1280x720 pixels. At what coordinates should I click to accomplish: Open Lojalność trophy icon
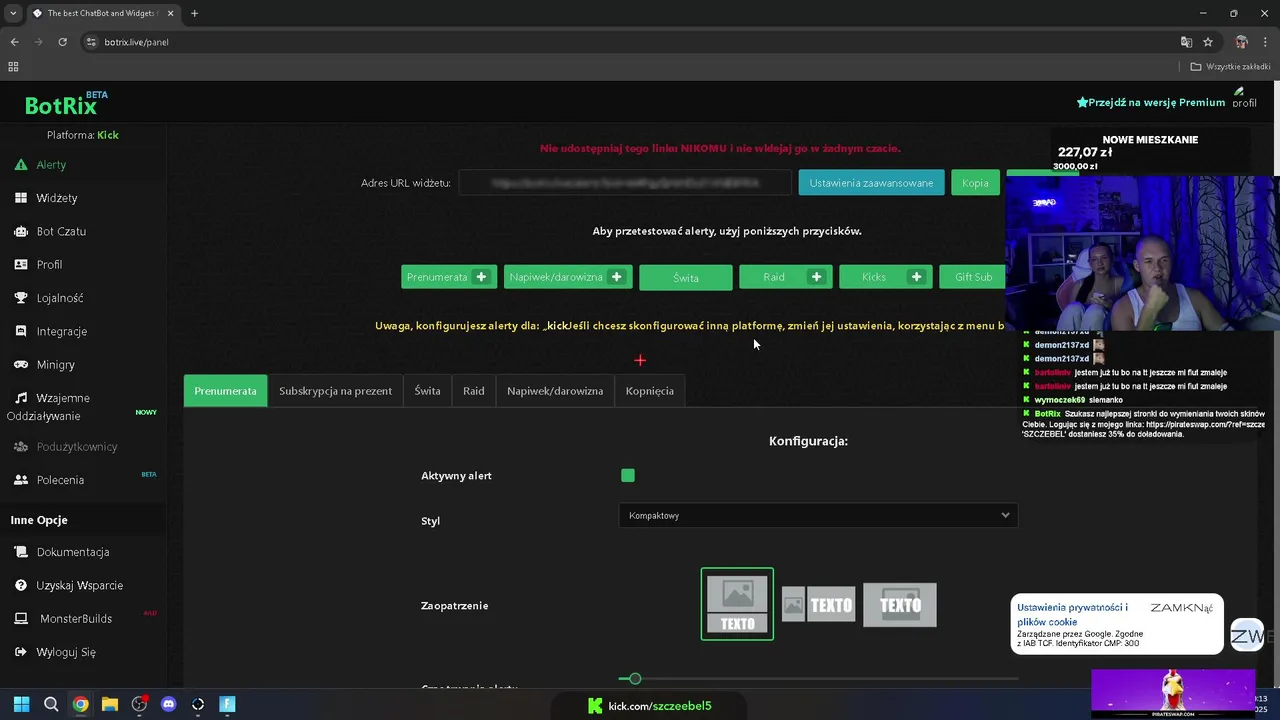pyautogui.click(x=21, y=298)
